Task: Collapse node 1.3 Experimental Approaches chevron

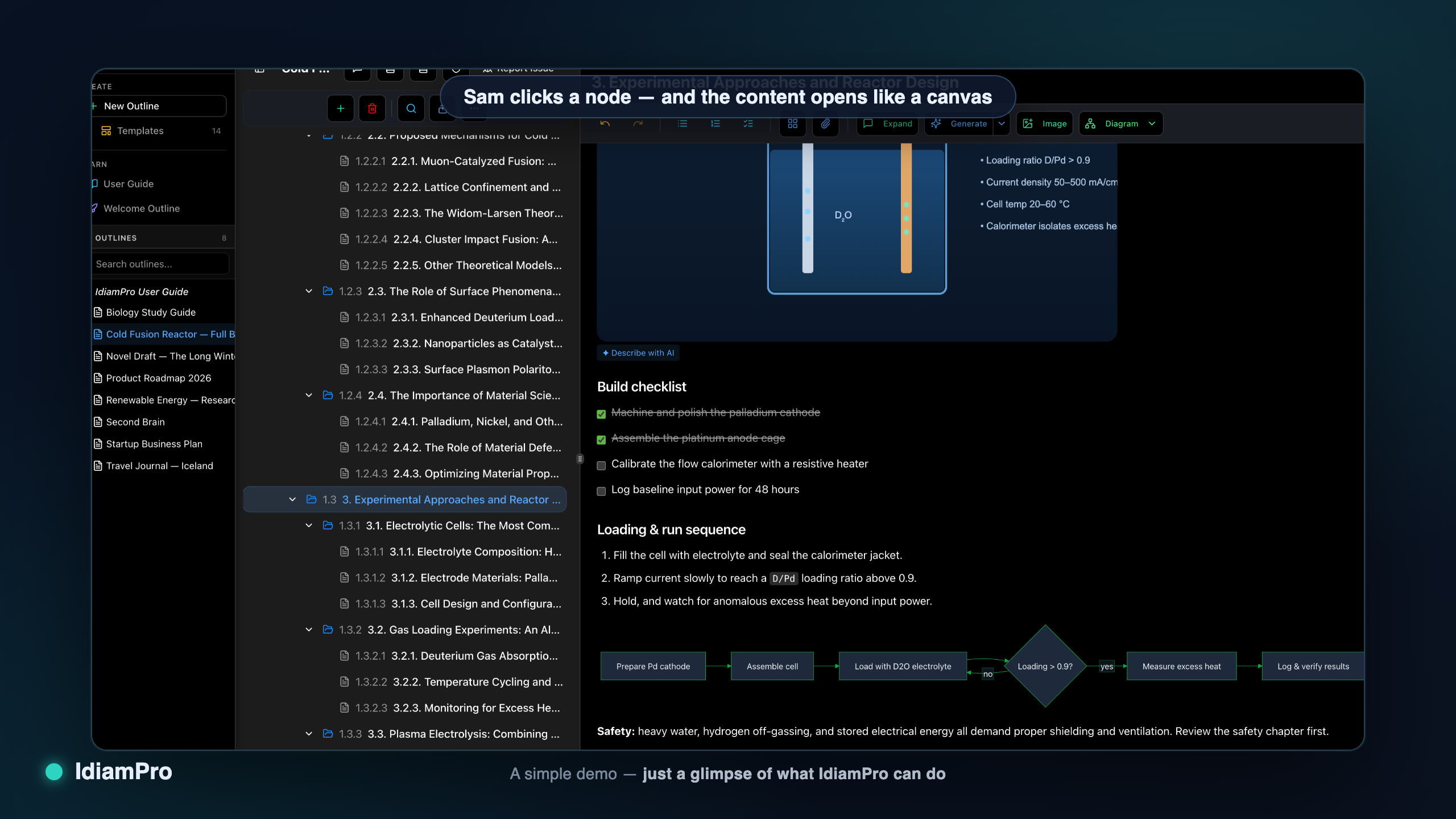Action: point(292,499)
